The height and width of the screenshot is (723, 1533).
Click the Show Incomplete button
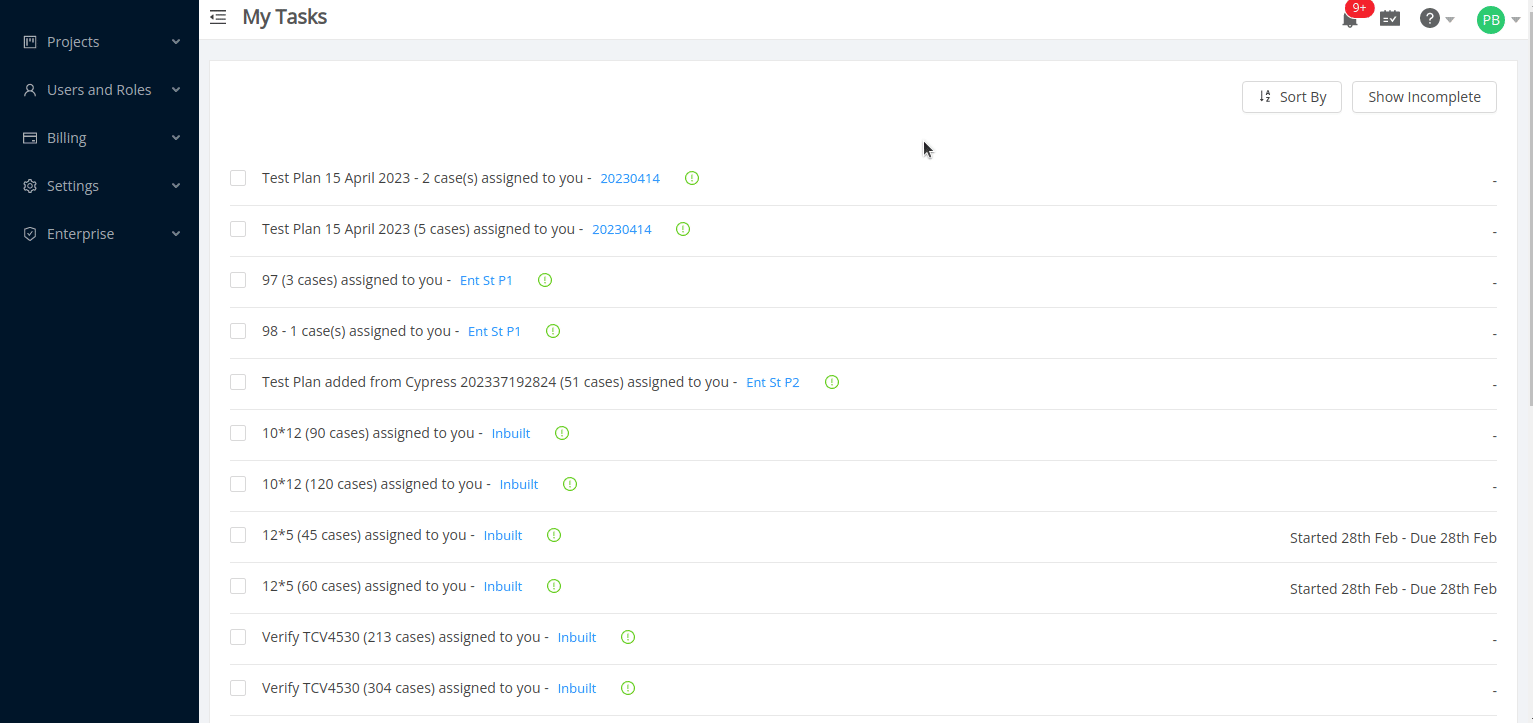click(x=1424, y=97)
